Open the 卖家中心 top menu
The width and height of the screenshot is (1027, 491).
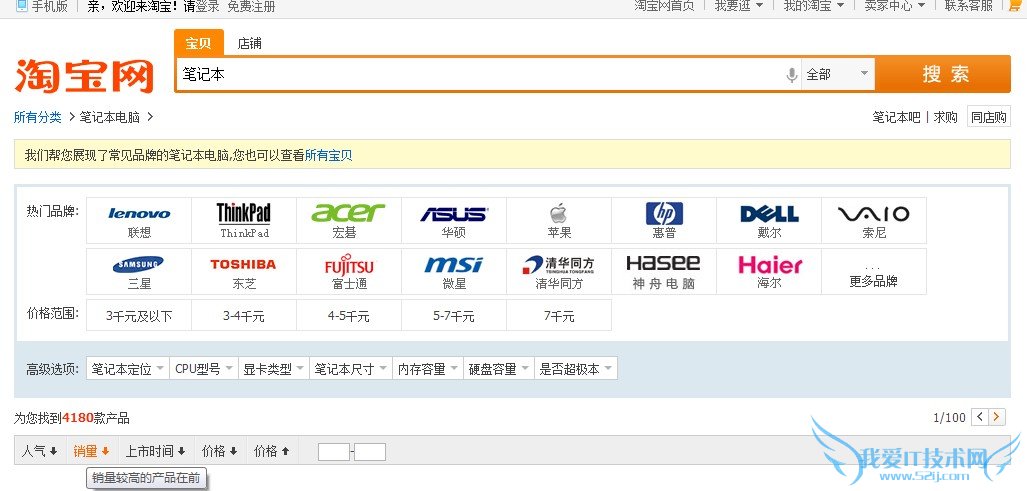coord(894,6)
